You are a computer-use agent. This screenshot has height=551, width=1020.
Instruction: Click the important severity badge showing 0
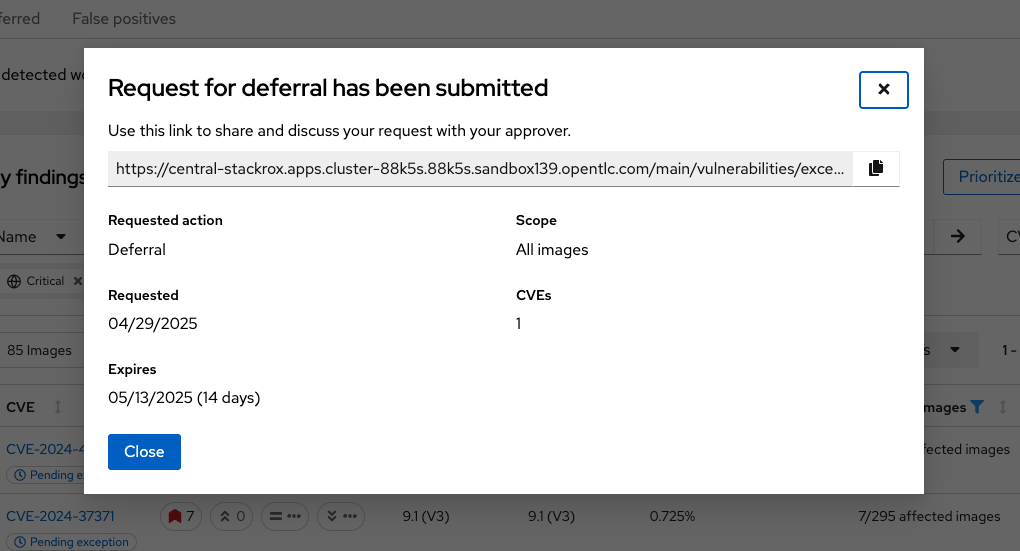(x=232, y=517)
